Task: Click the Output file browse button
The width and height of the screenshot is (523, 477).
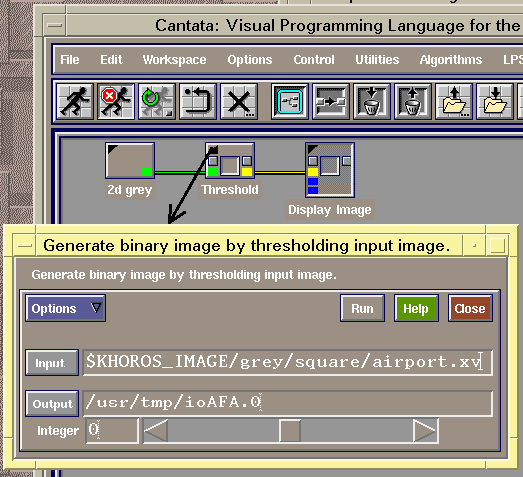Action: click(x=52, y=404)
